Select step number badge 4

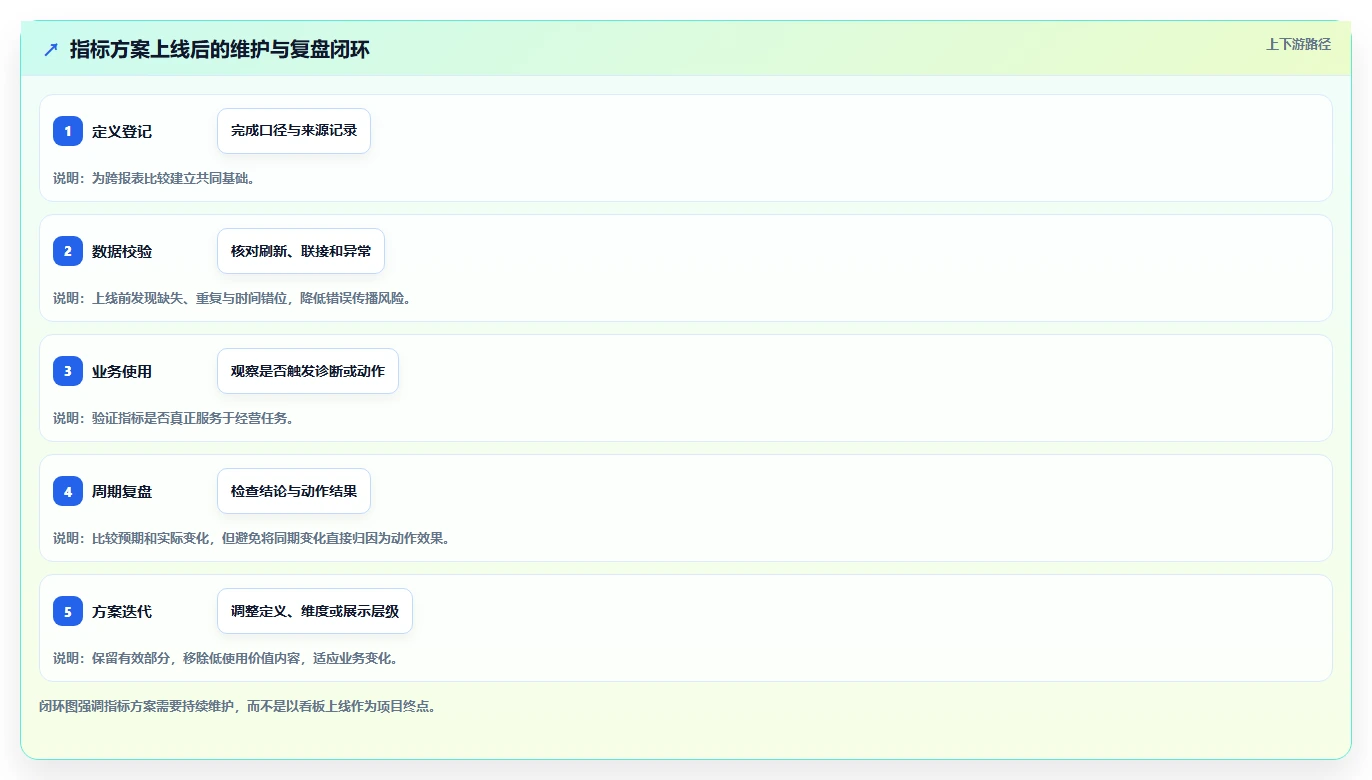coord(68,491)
